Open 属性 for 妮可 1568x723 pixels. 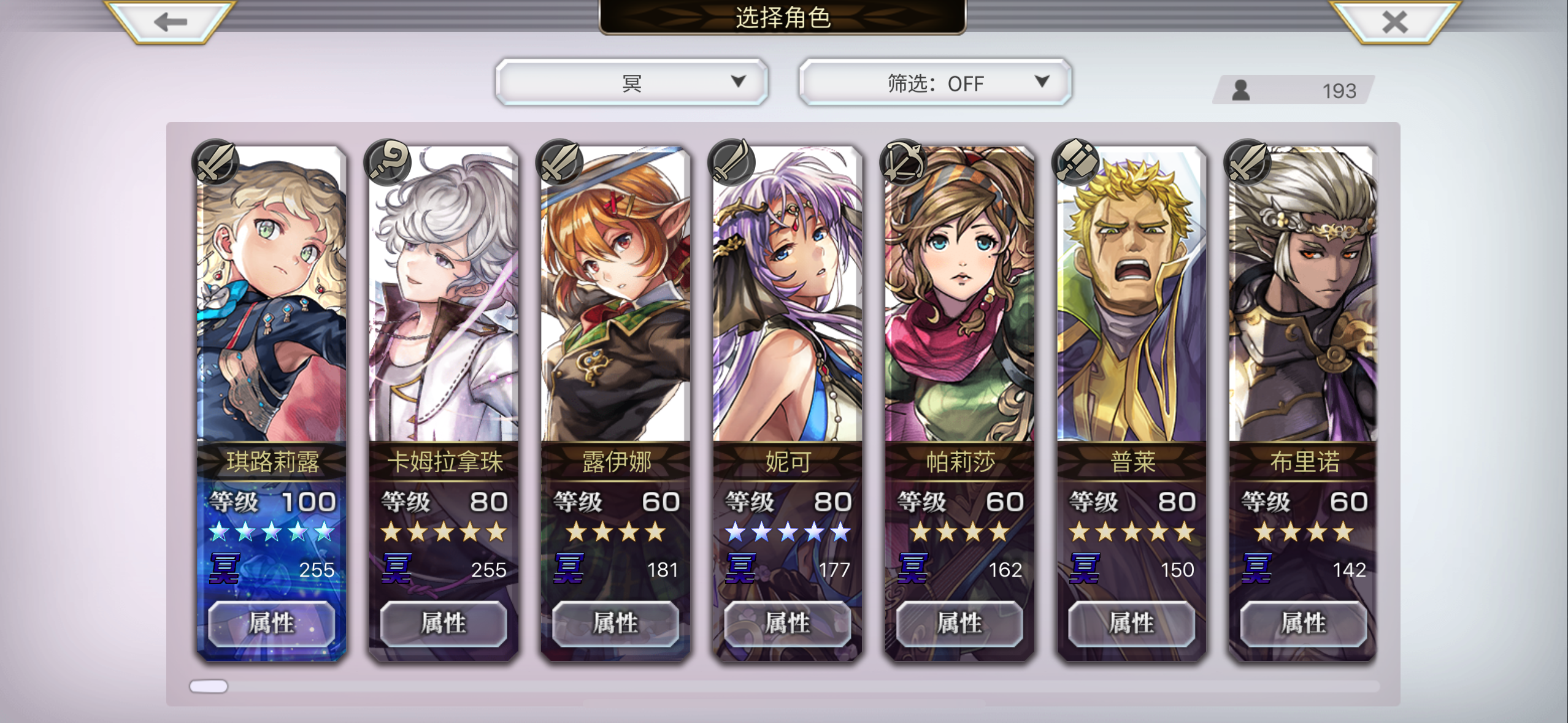click(788, 624)
